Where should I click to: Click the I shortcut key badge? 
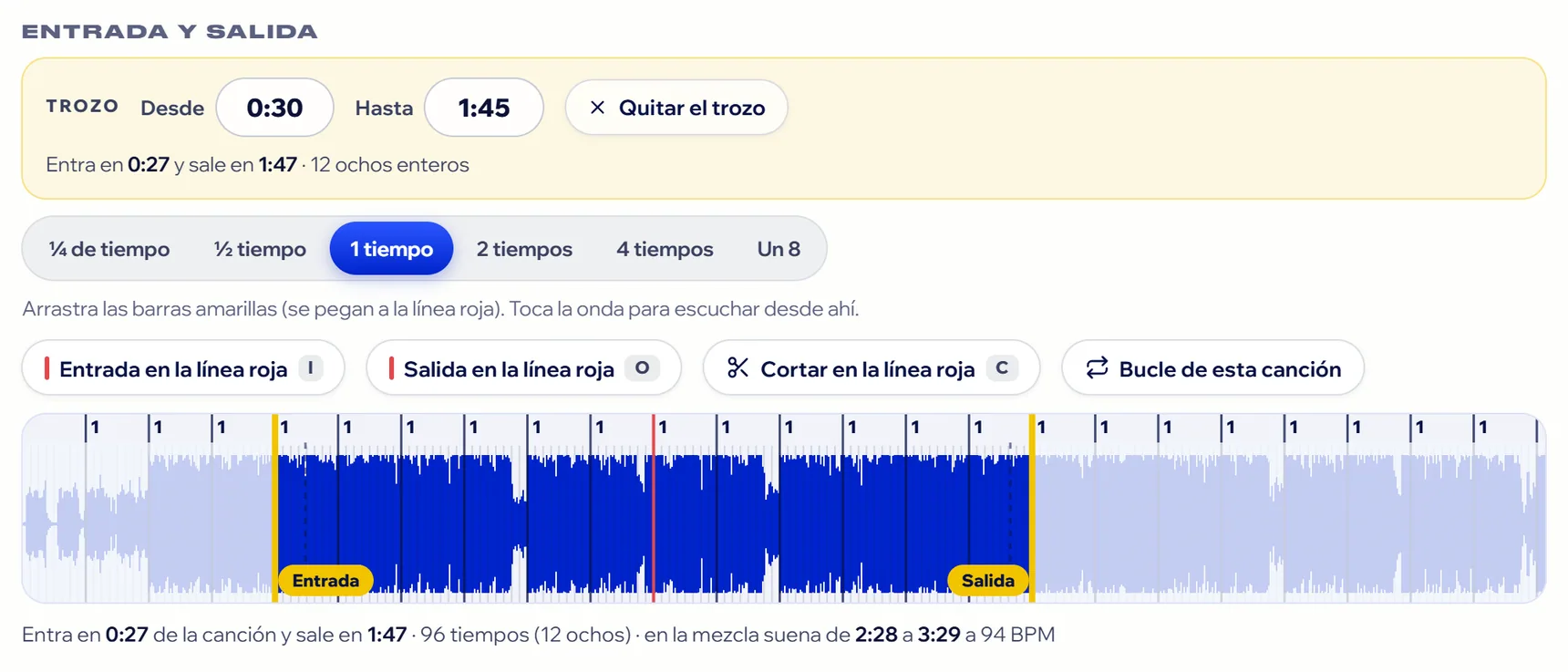(x=311, y=367)
